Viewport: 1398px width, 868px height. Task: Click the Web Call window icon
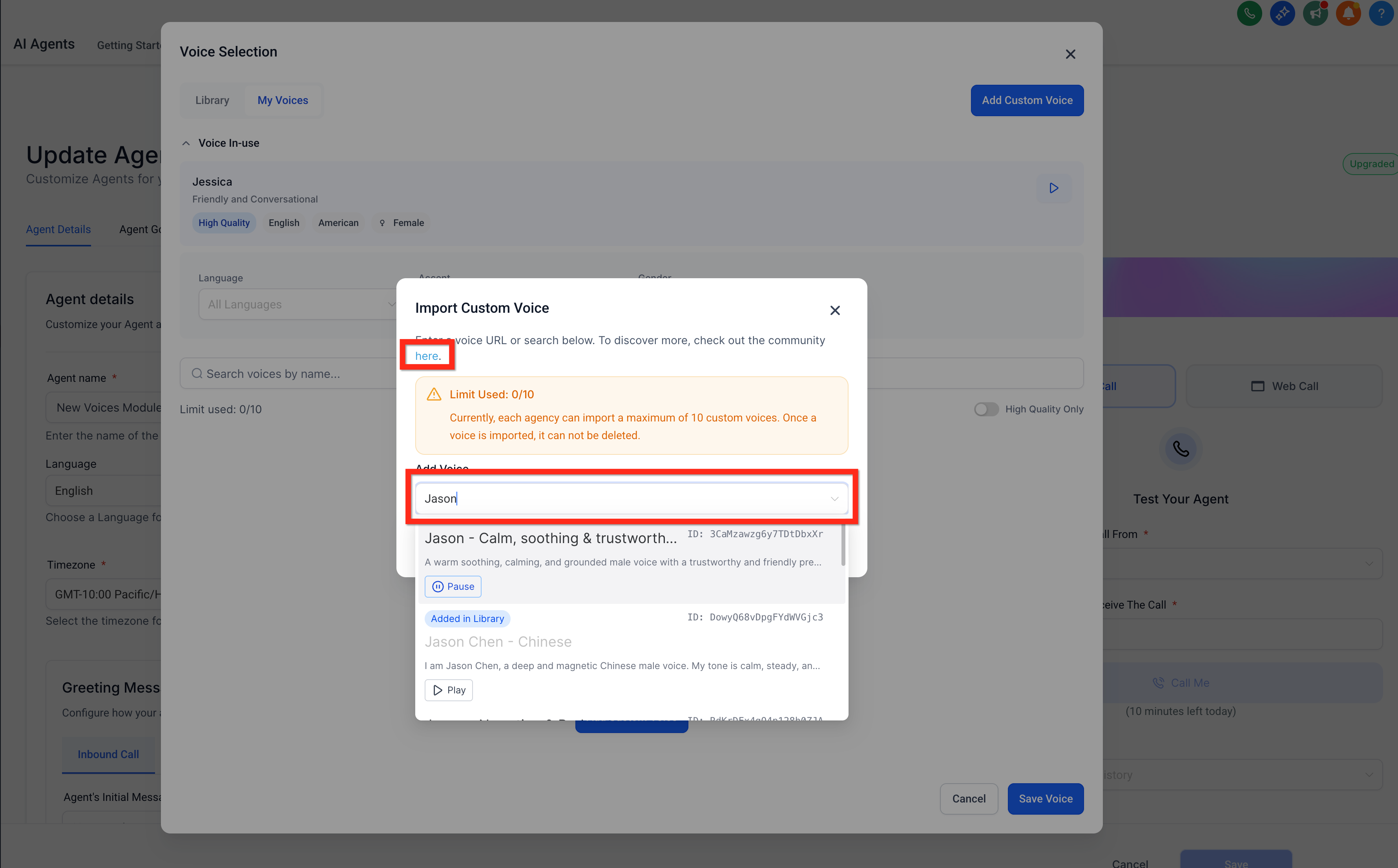pyautogui.click(x=1257, y=387)
